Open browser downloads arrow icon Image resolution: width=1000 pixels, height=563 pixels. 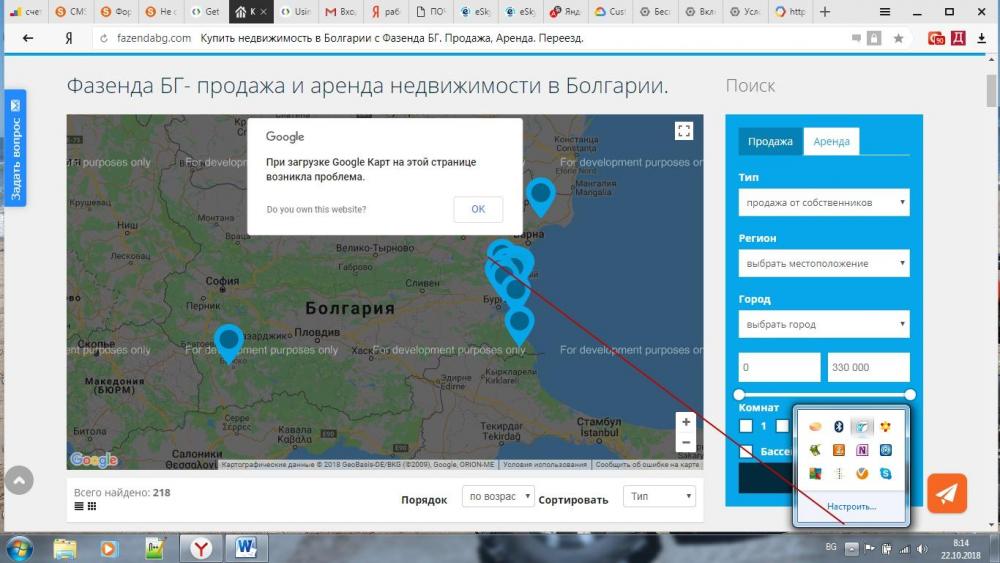pos(982,38)
